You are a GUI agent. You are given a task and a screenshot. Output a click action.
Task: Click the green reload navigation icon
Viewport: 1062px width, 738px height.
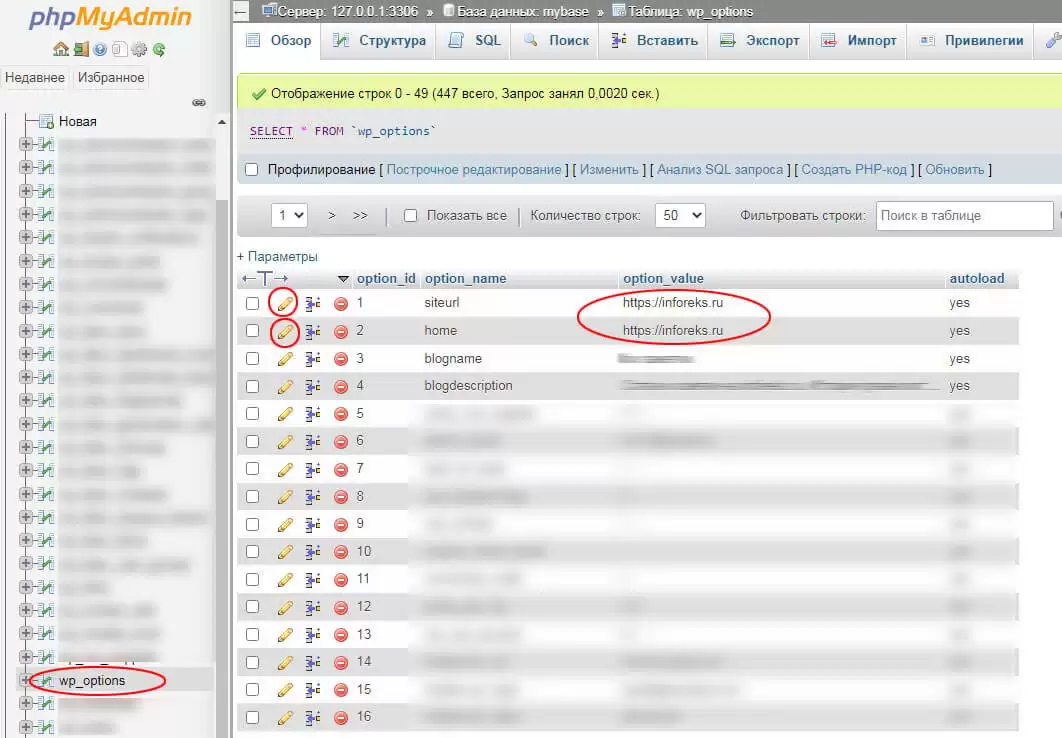pos(158,49)
